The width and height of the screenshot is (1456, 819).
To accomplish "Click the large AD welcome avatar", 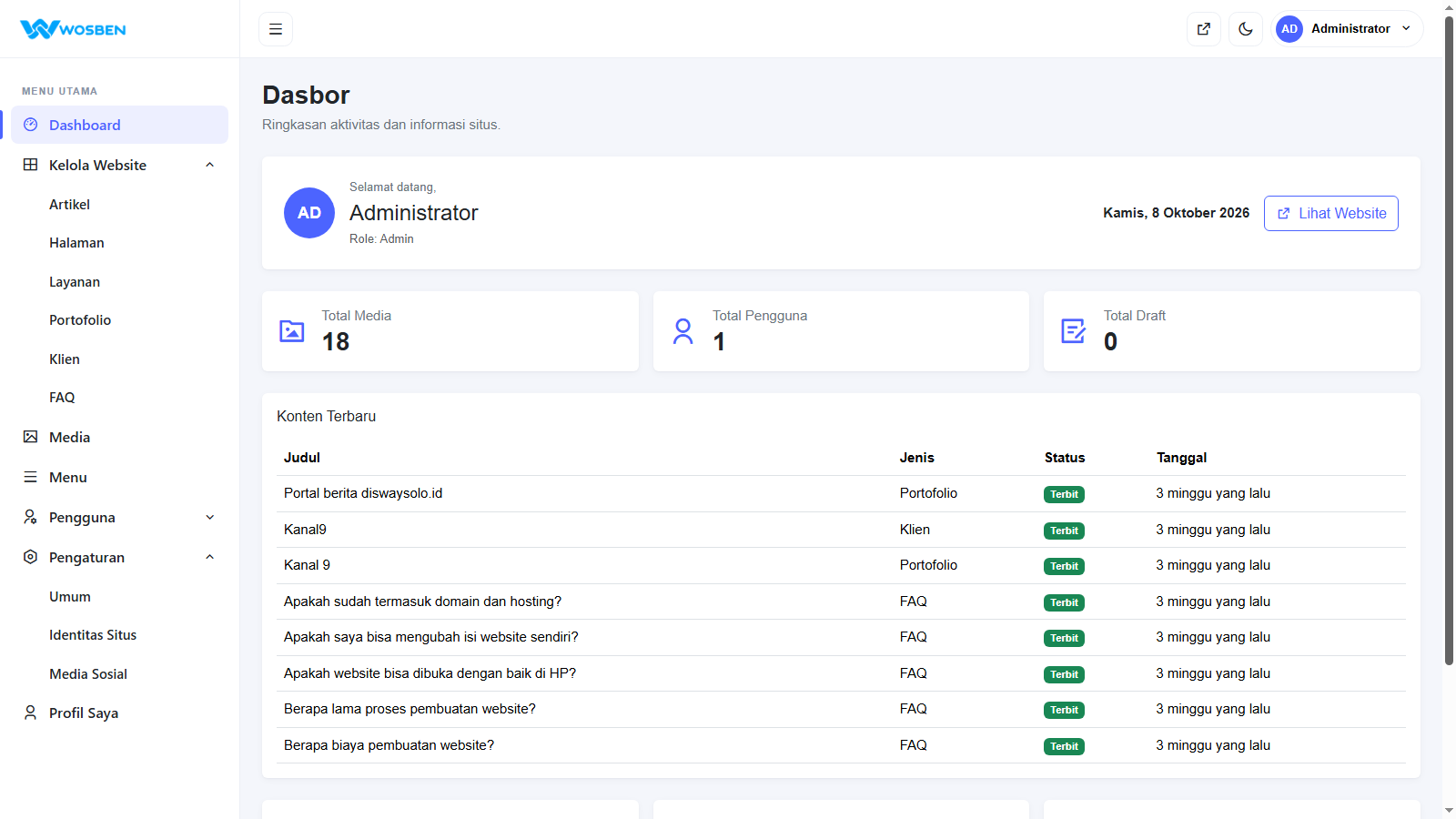I will click(309, 213).
